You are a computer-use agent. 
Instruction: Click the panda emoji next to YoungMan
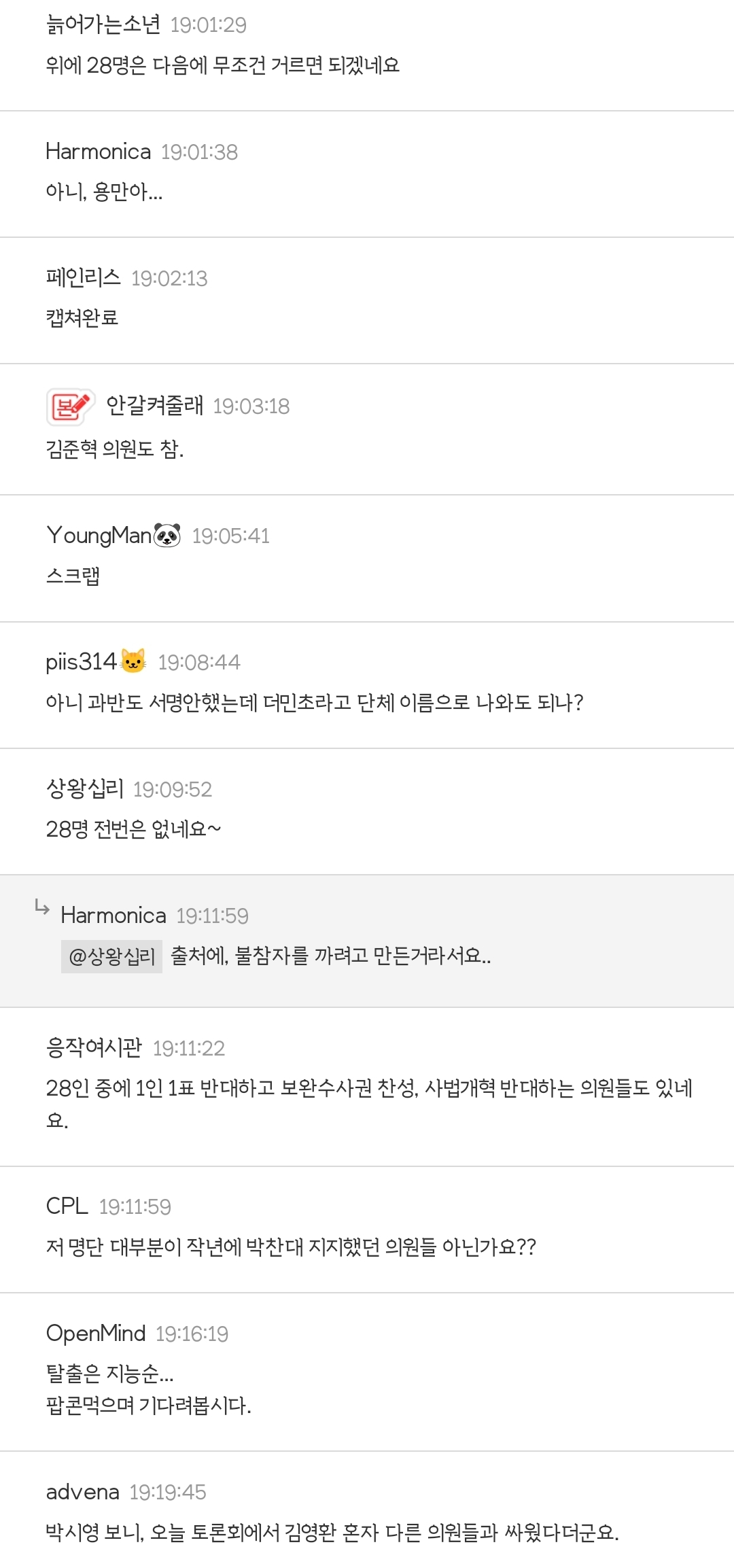tap(167, 536)
